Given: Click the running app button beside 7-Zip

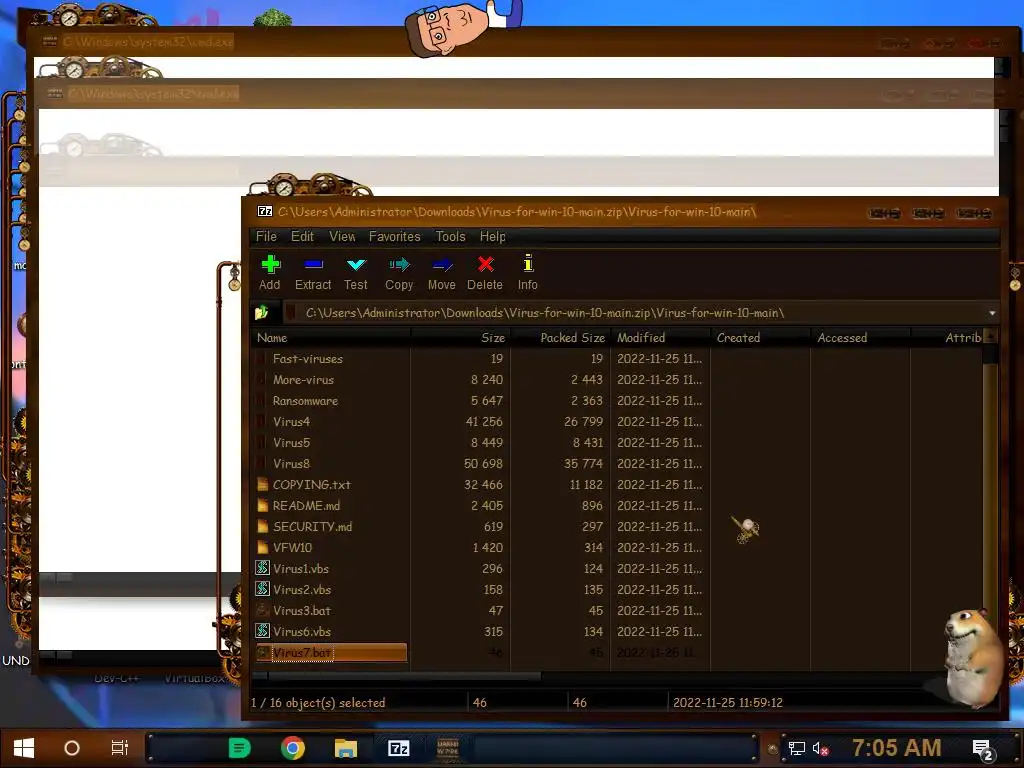Looking at the screenshot, I should [x=448, y=748].
